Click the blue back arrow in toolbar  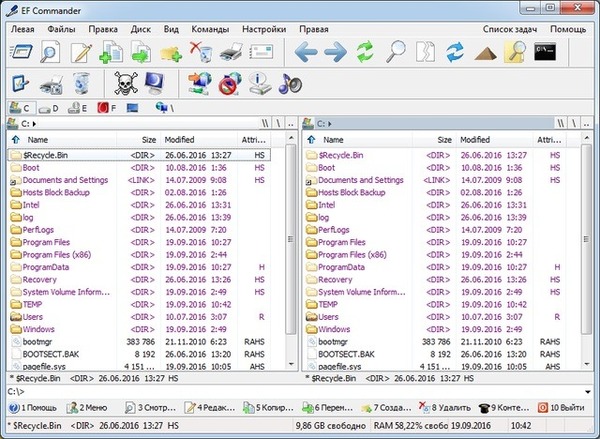pos(307,51)
